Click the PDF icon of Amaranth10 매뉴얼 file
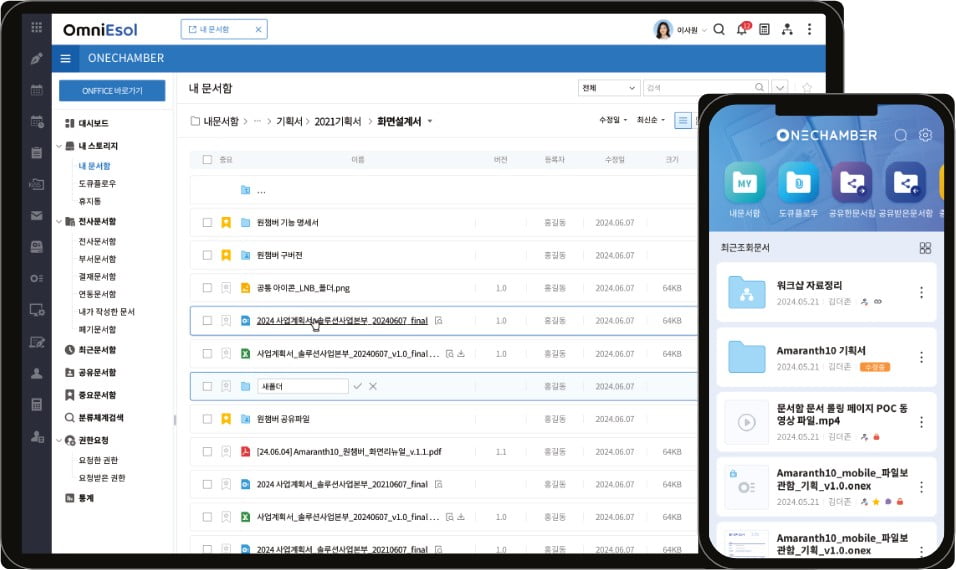This screenshot has width=956, height=570. pos(245,452)
